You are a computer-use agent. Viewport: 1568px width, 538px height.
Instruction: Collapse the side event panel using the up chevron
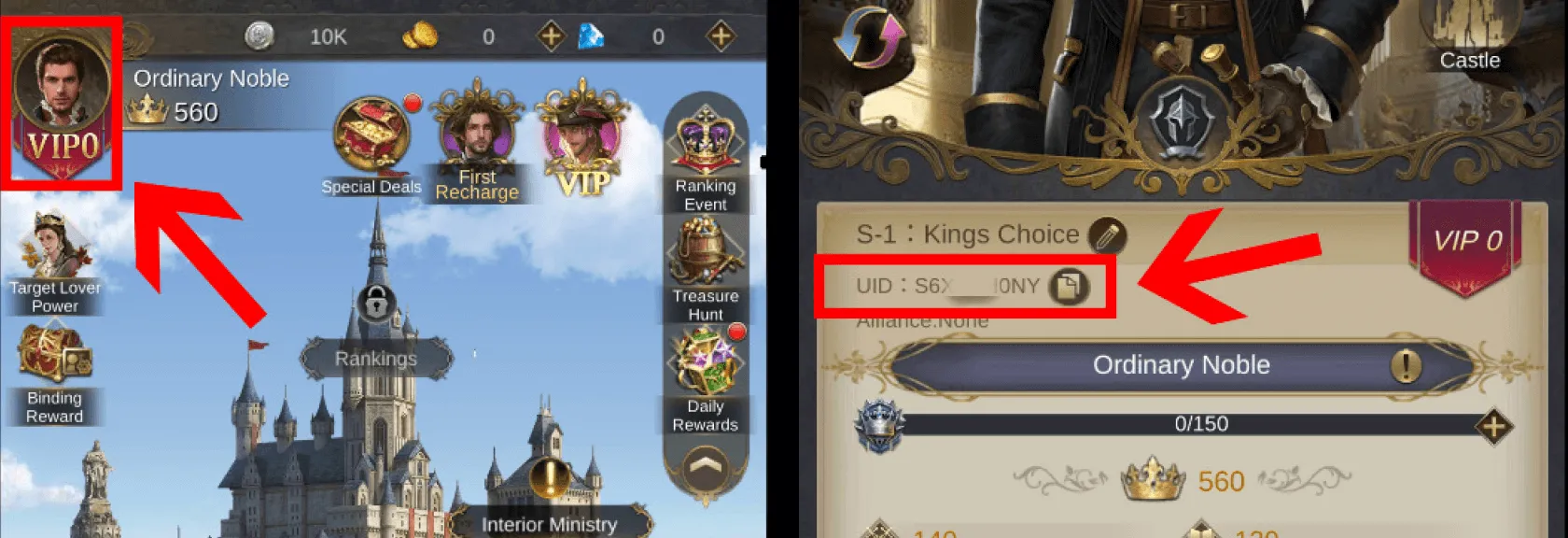(706, 469)
